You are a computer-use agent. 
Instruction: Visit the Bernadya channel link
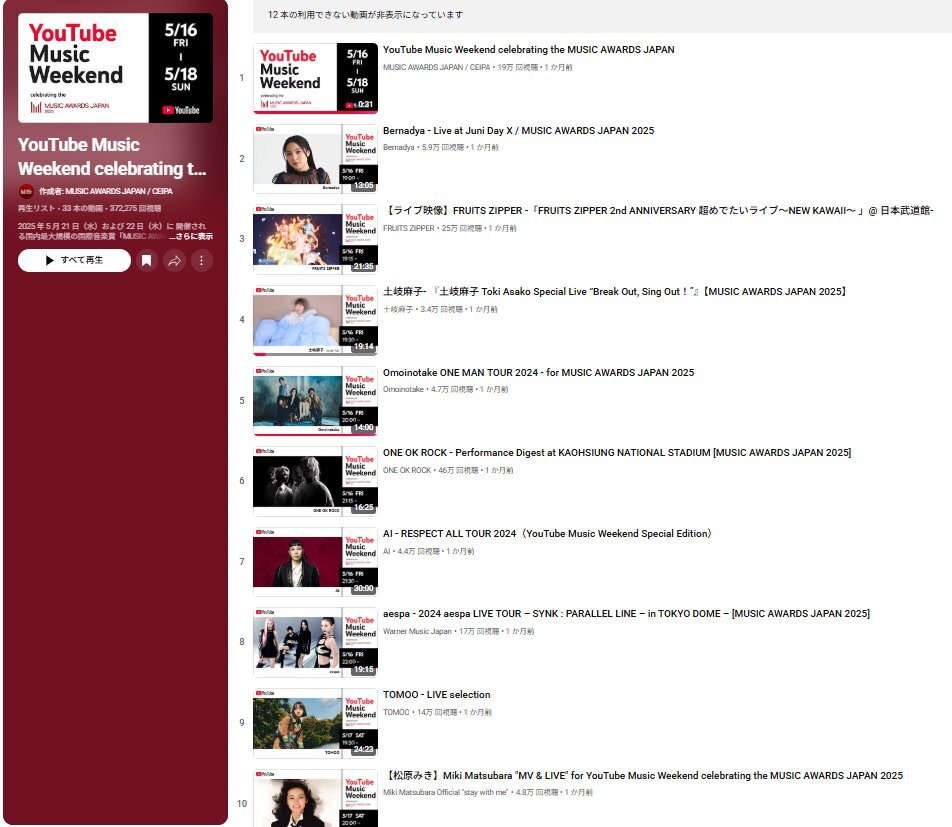tap(398, 148)
